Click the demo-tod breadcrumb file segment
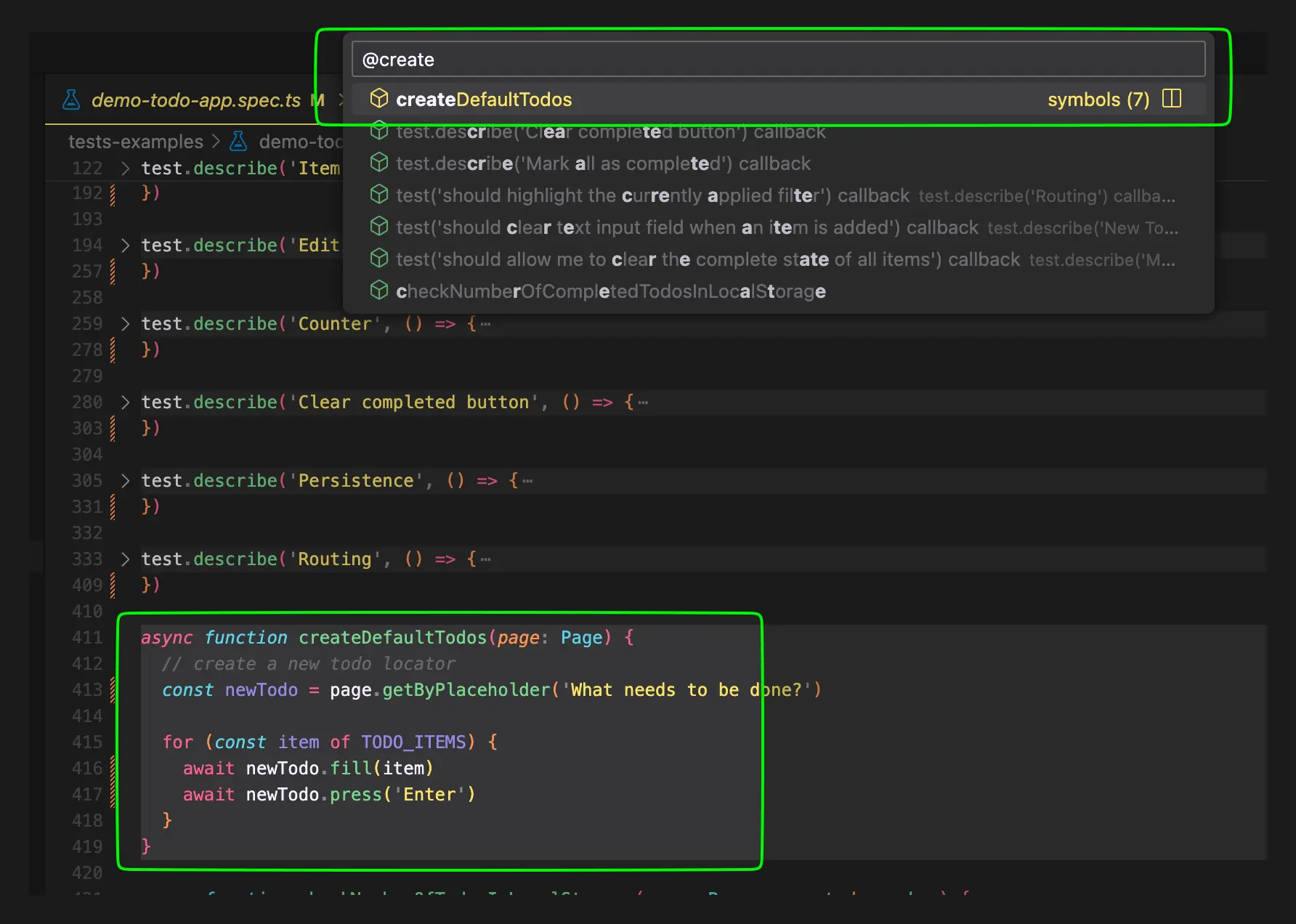 click(300, 142)
